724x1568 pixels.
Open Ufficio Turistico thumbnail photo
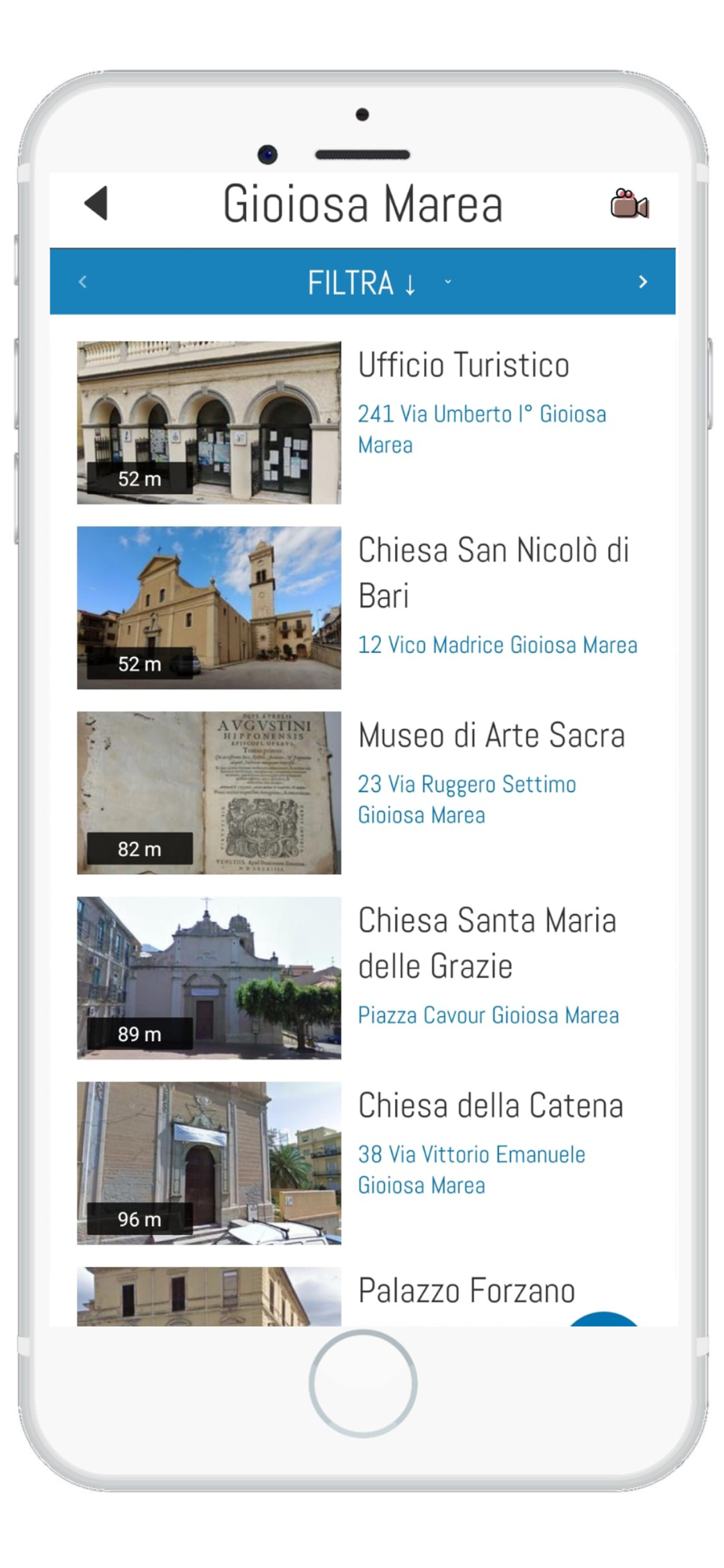tap(209, 423)
